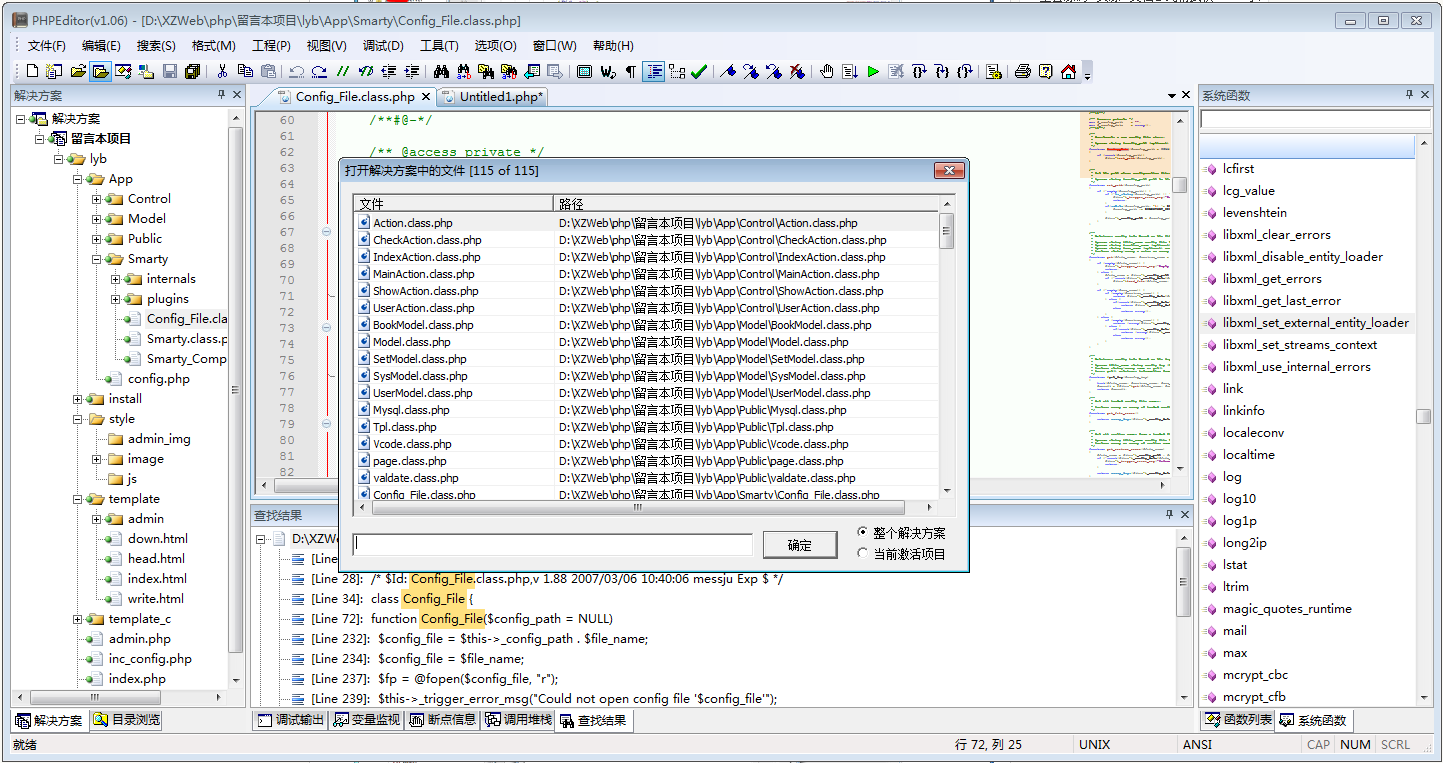1443x763 pixels.
Task: Open the 调试(D) menu
Action: point(383,45)
